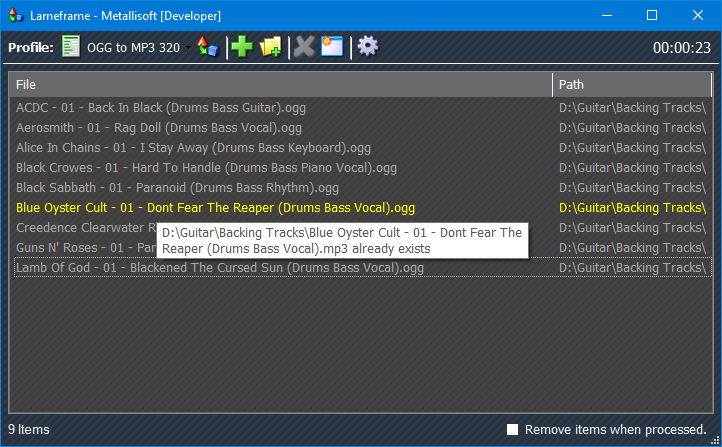
Task: Select Lamb Of God Blackened track row
Action: click(219, 267)
